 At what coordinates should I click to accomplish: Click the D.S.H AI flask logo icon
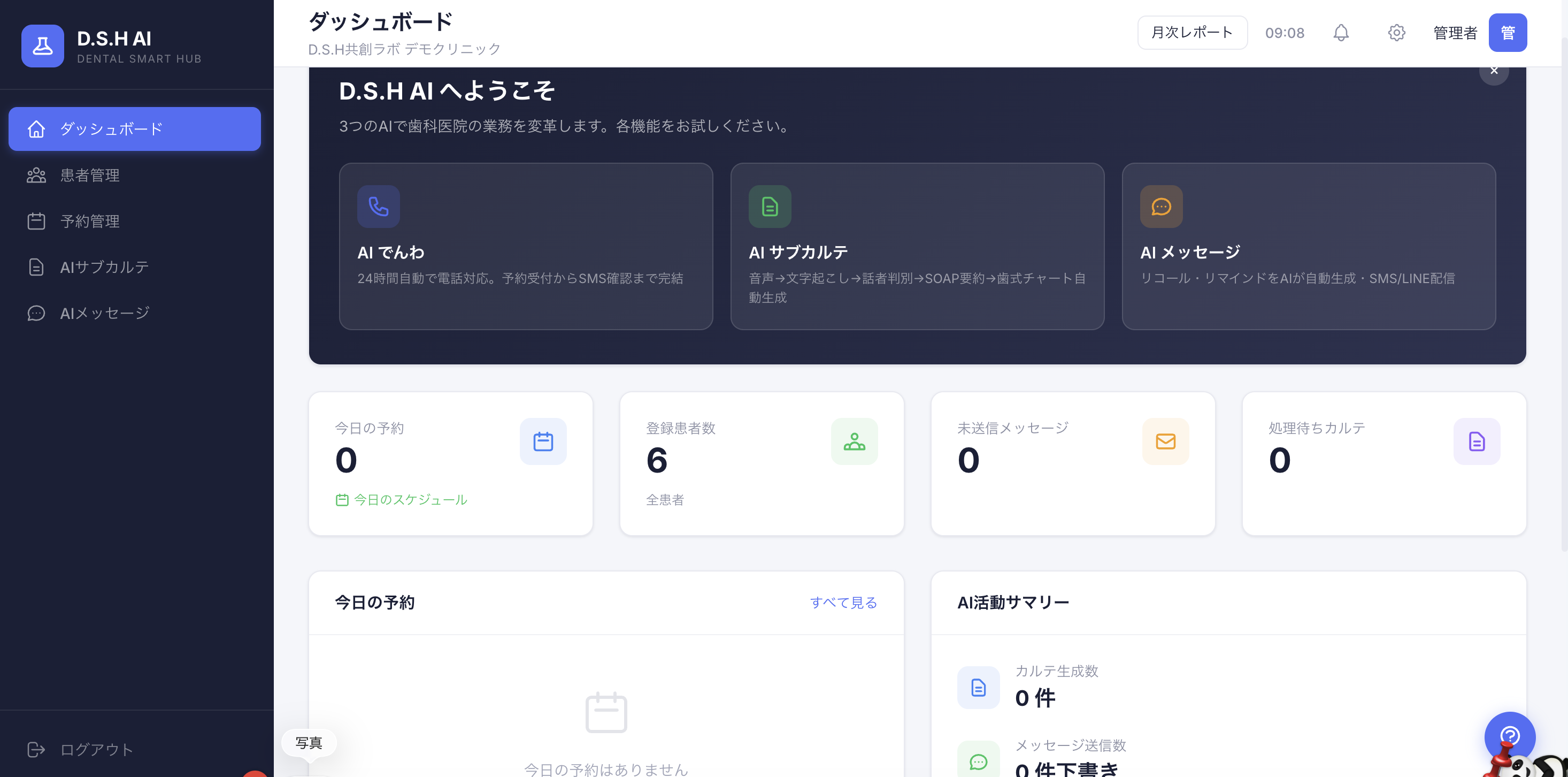[43, 45]
